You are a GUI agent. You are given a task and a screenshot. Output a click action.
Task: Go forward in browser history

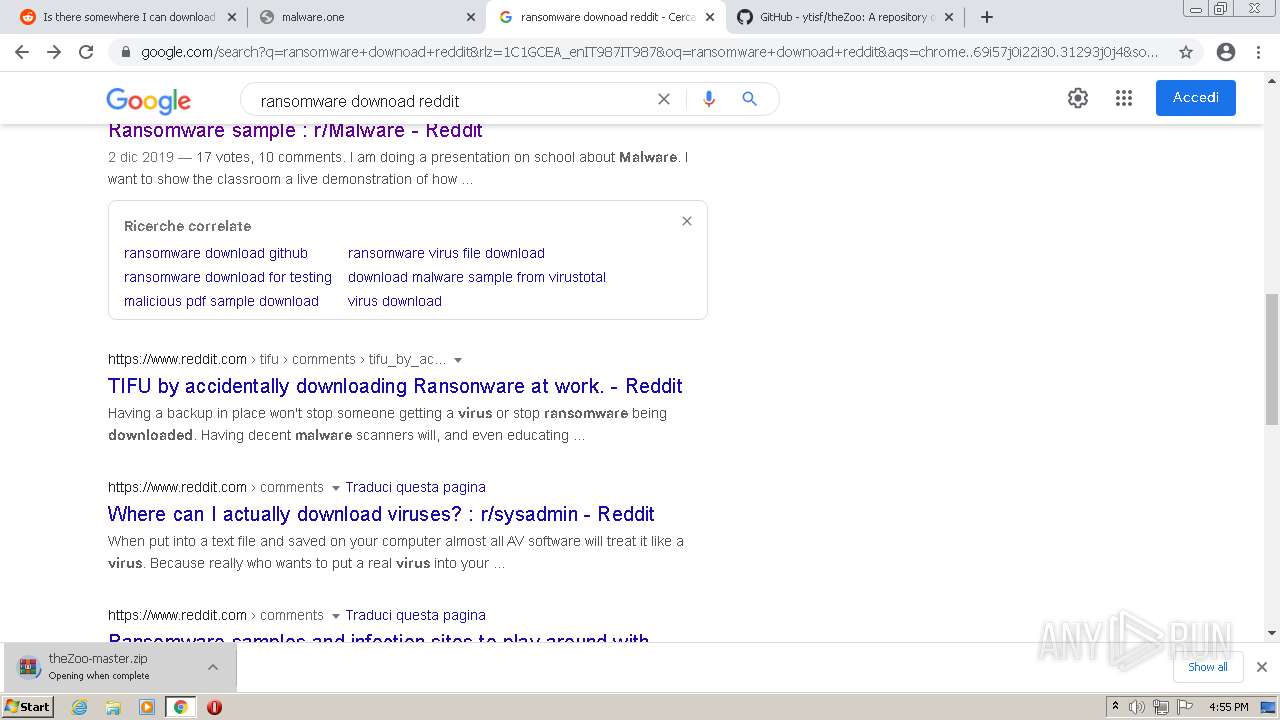pyautogui.click(x=54, y=52)
